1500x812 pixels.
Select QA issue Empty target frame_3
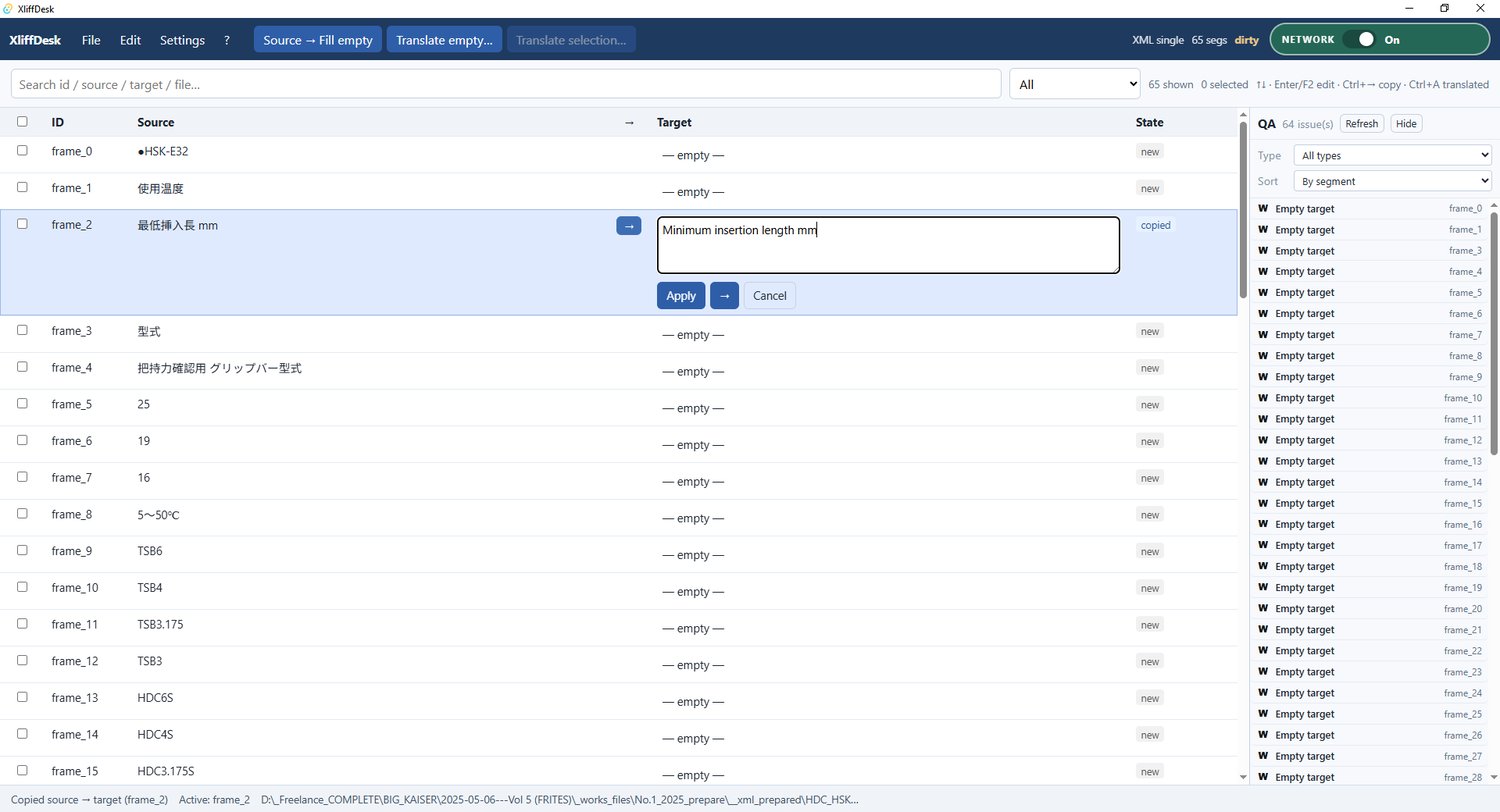1369,251
